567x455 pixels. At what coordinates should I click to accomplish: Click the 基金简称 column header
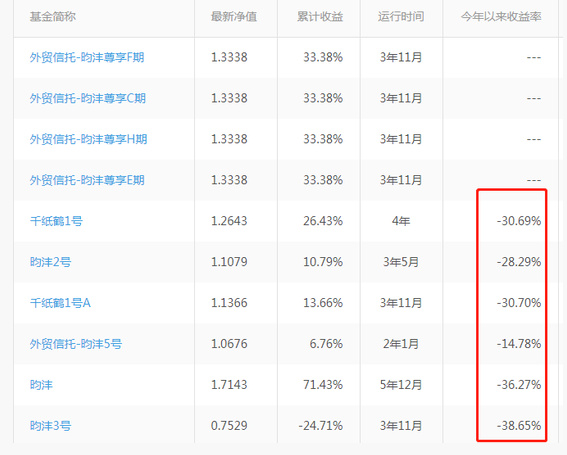(x=53, y=17)
